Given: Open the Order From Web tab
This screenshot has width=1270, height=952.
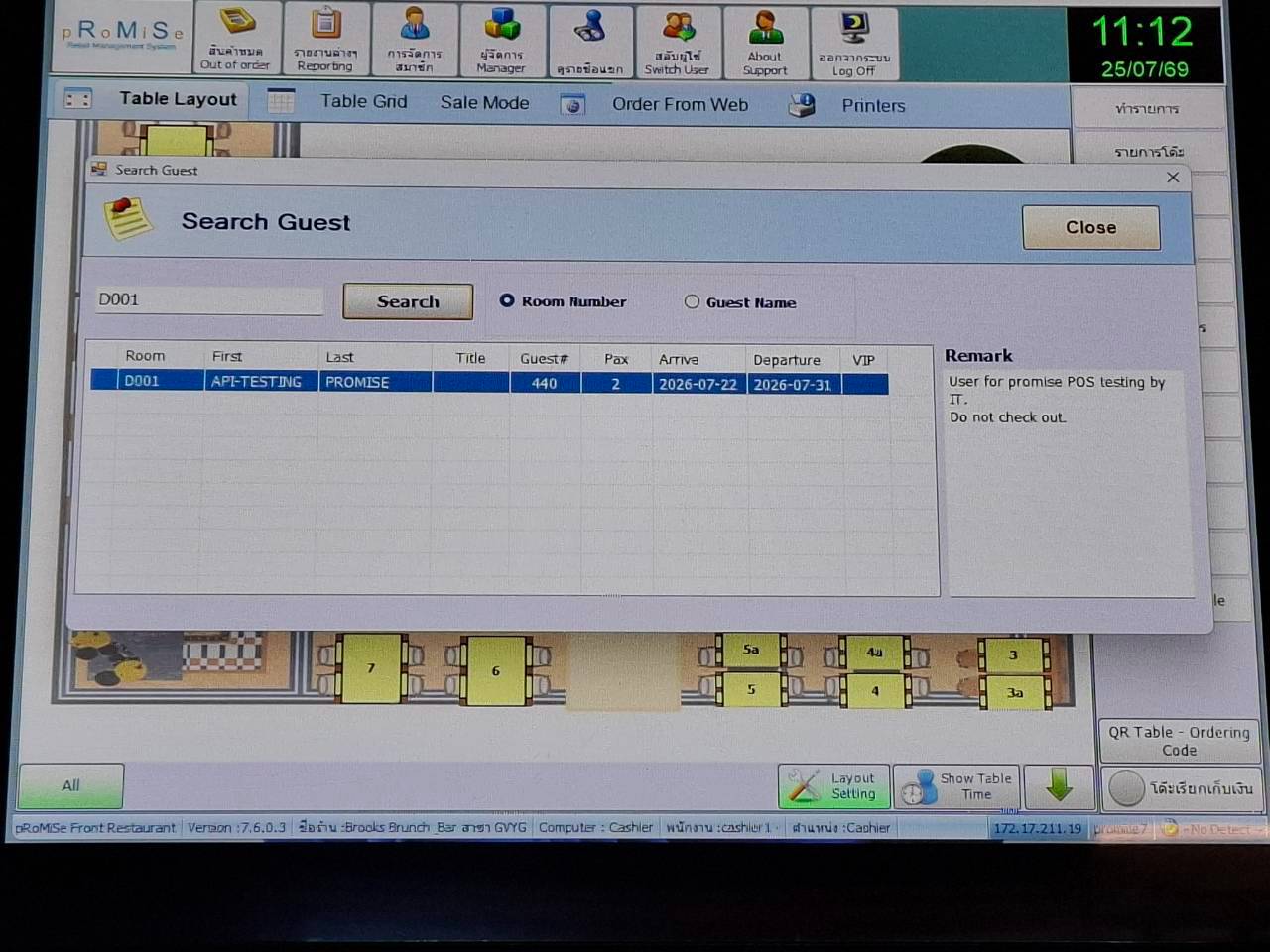Looking at the screenshot, I should 680,104.
